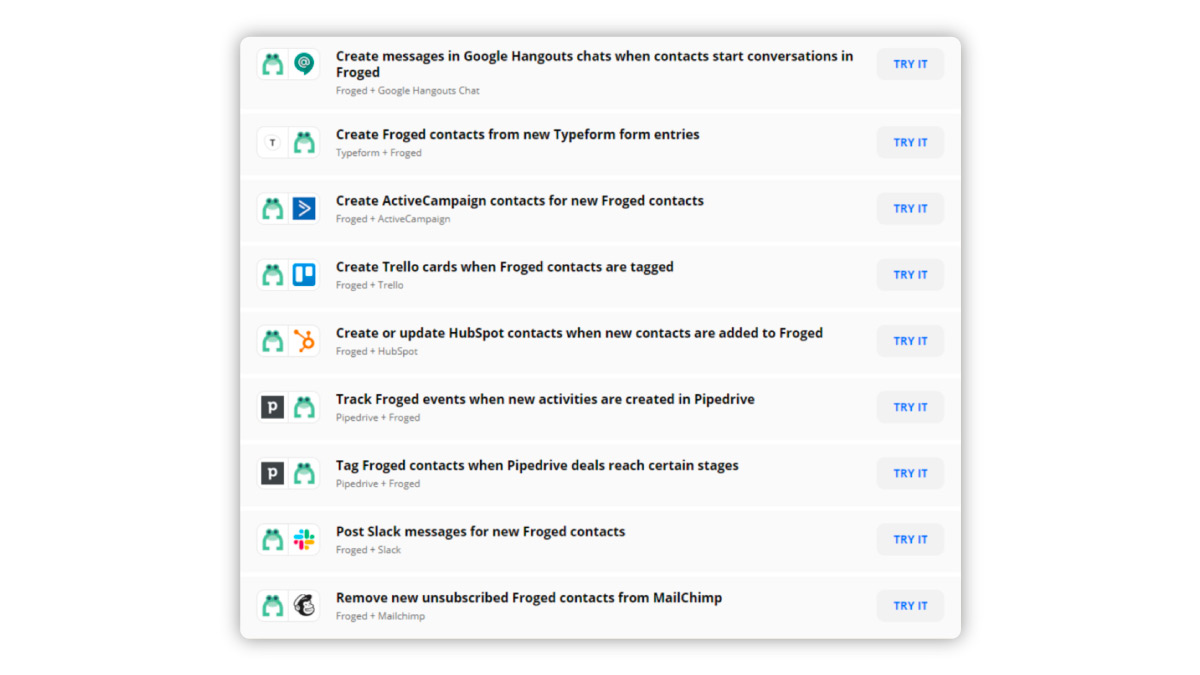Click Try It for Typeform form entries
Image resolution: width=1200 pixels, height=675 pixels.
[x=910, y=143]
